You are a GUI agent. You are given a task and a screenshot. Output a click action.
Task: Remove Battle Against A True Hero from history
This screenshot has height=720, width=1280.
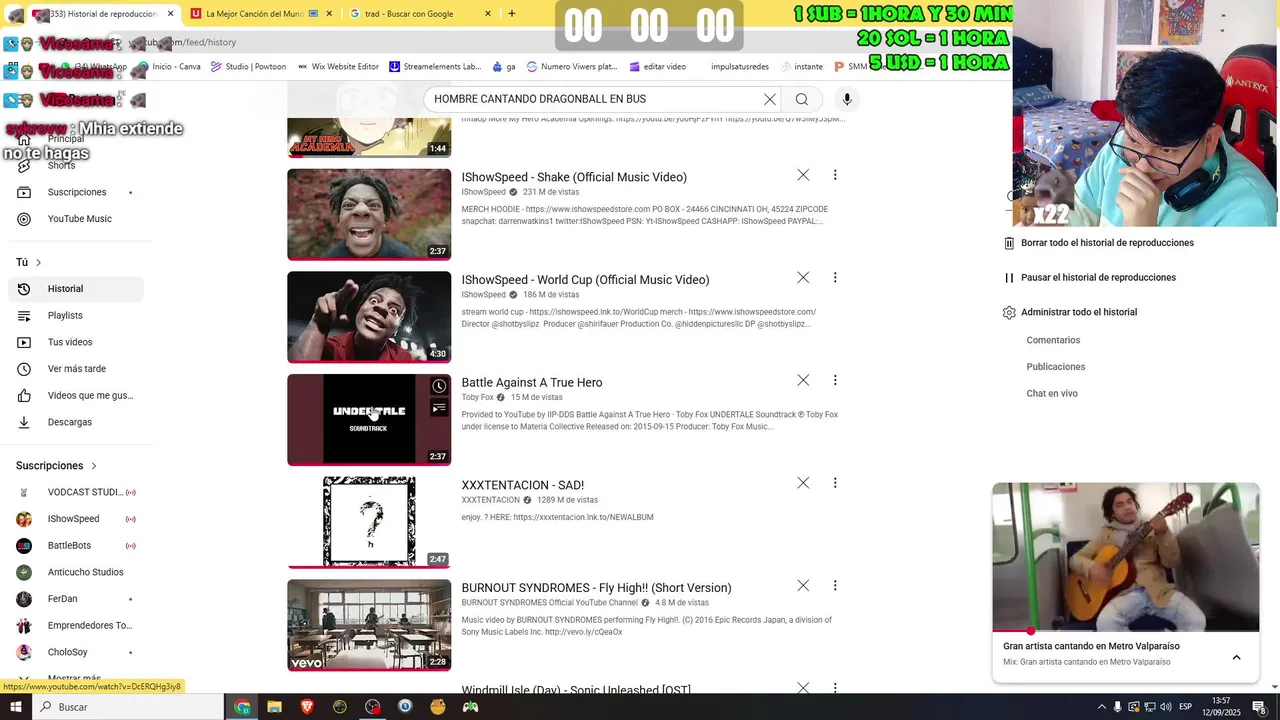click(x=803, y=380)
